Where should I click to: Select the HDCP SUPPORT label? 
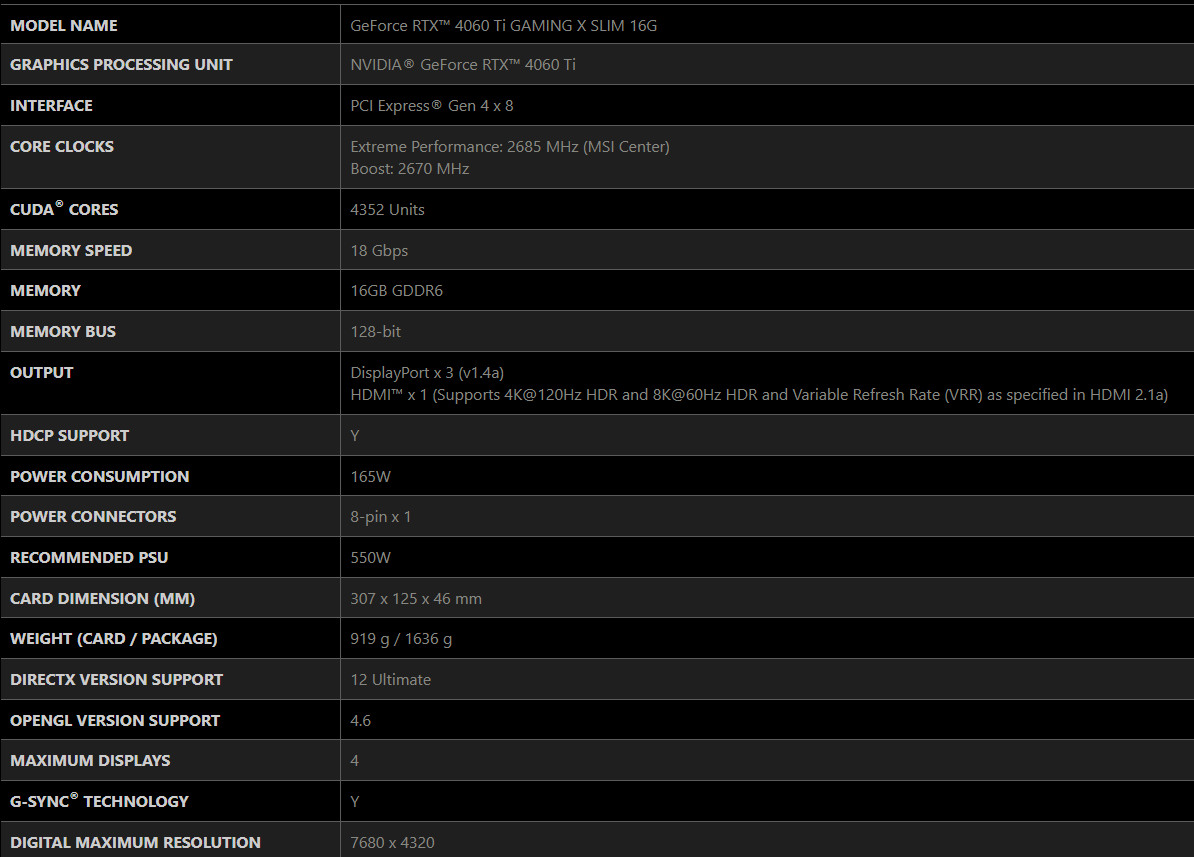pyautogui.click(x=69, y=436)
